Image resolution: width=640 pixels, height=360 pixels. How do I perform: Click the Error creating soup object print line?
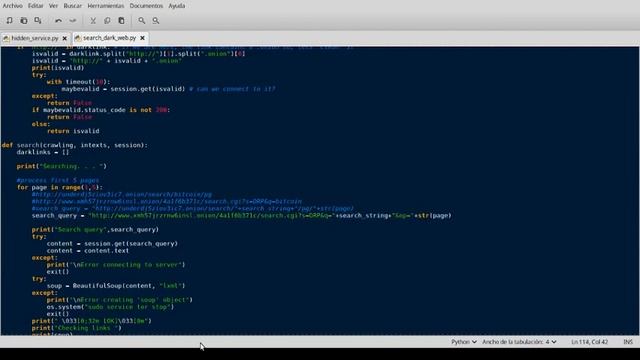120,300
